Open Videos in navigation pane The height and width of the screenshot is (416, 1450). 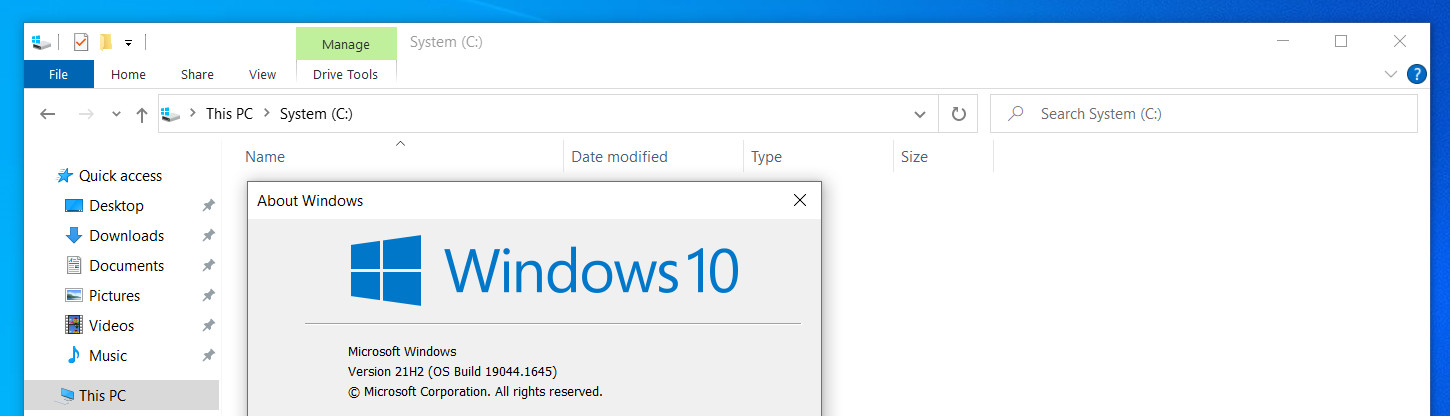111,326
